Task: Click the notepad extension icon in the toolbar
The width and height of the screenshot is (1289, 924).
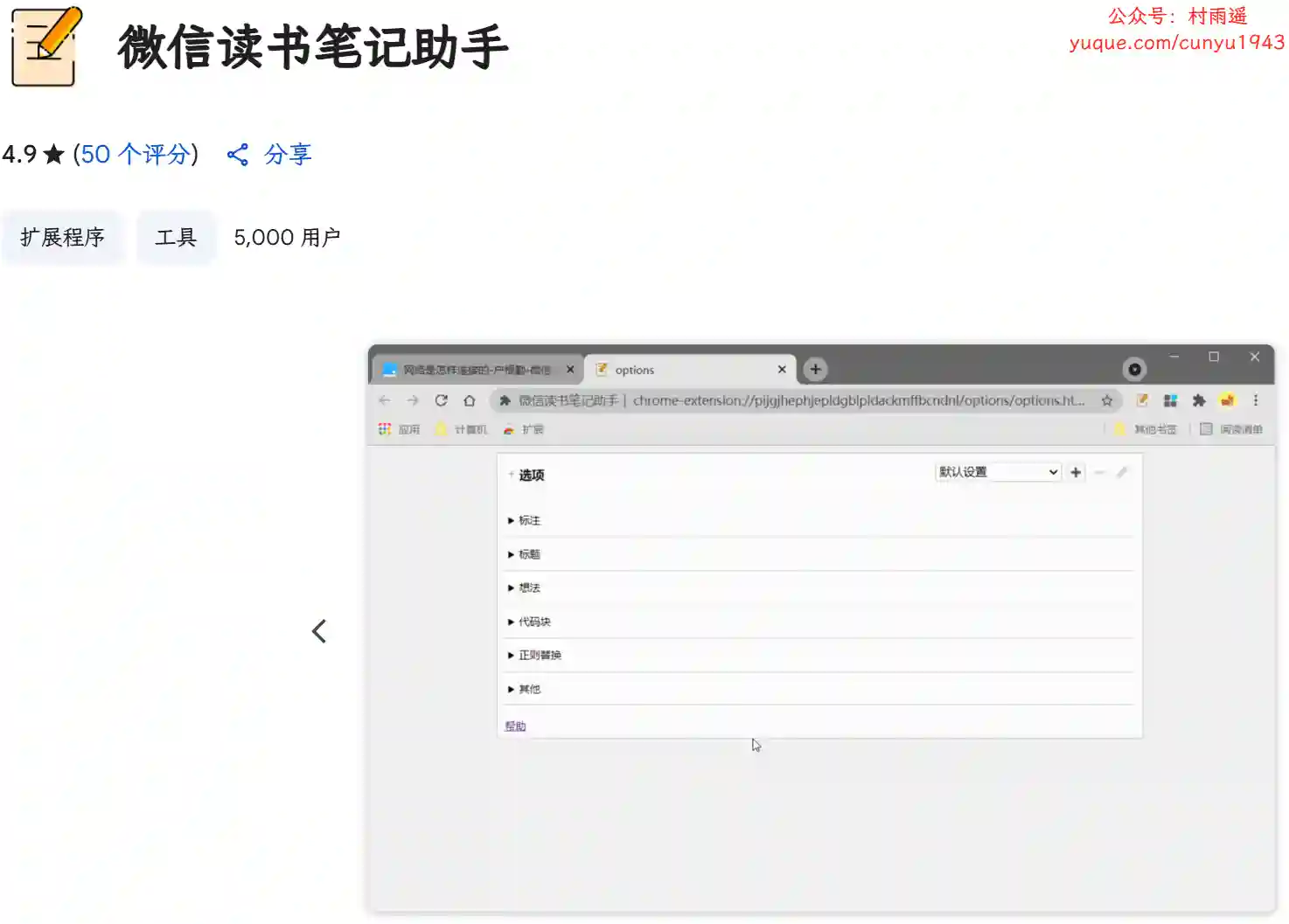Action: click(1142, 400)
